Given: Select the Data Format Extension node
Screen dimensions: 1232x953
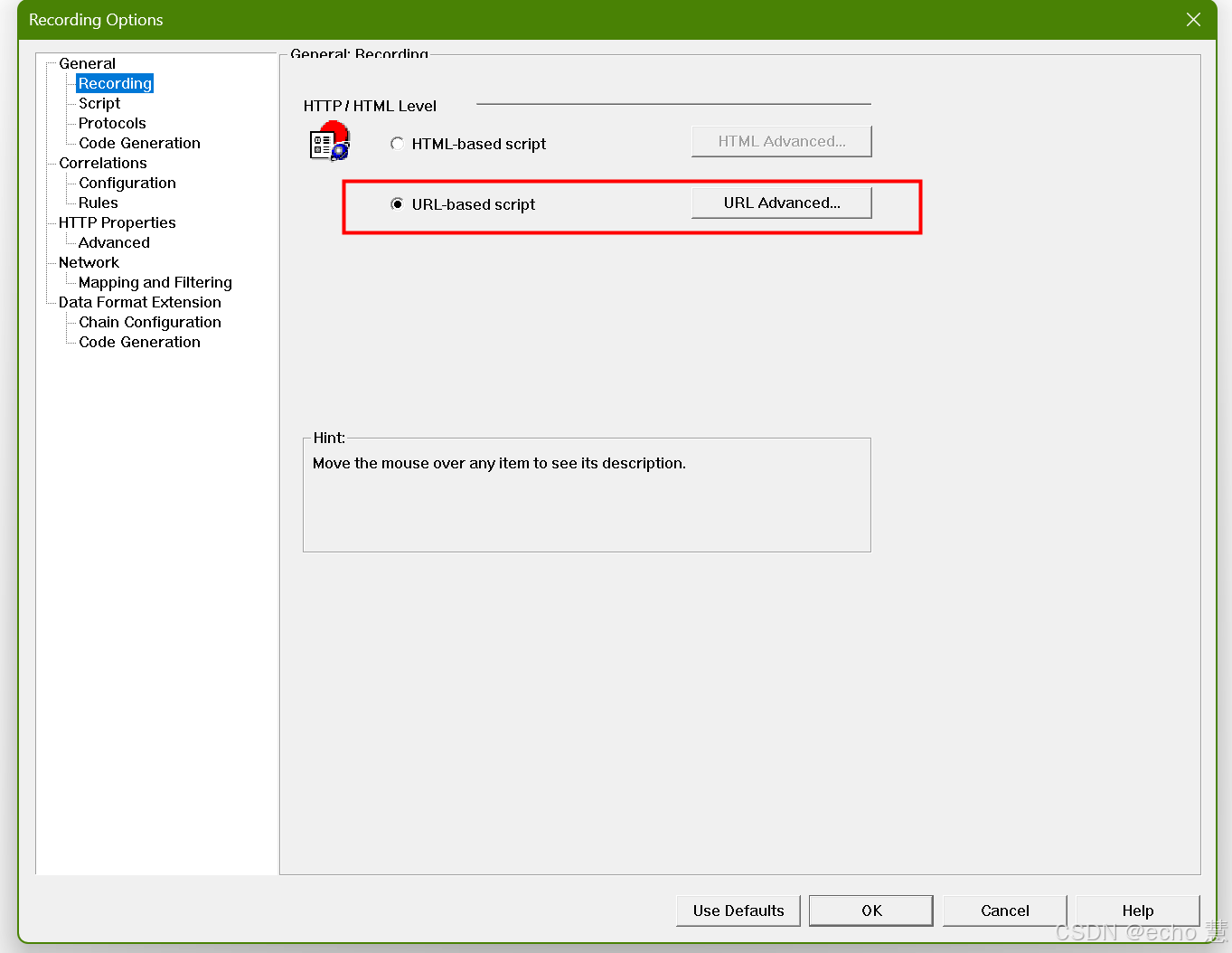Looking at the screenshot, I should pos(140,302).
